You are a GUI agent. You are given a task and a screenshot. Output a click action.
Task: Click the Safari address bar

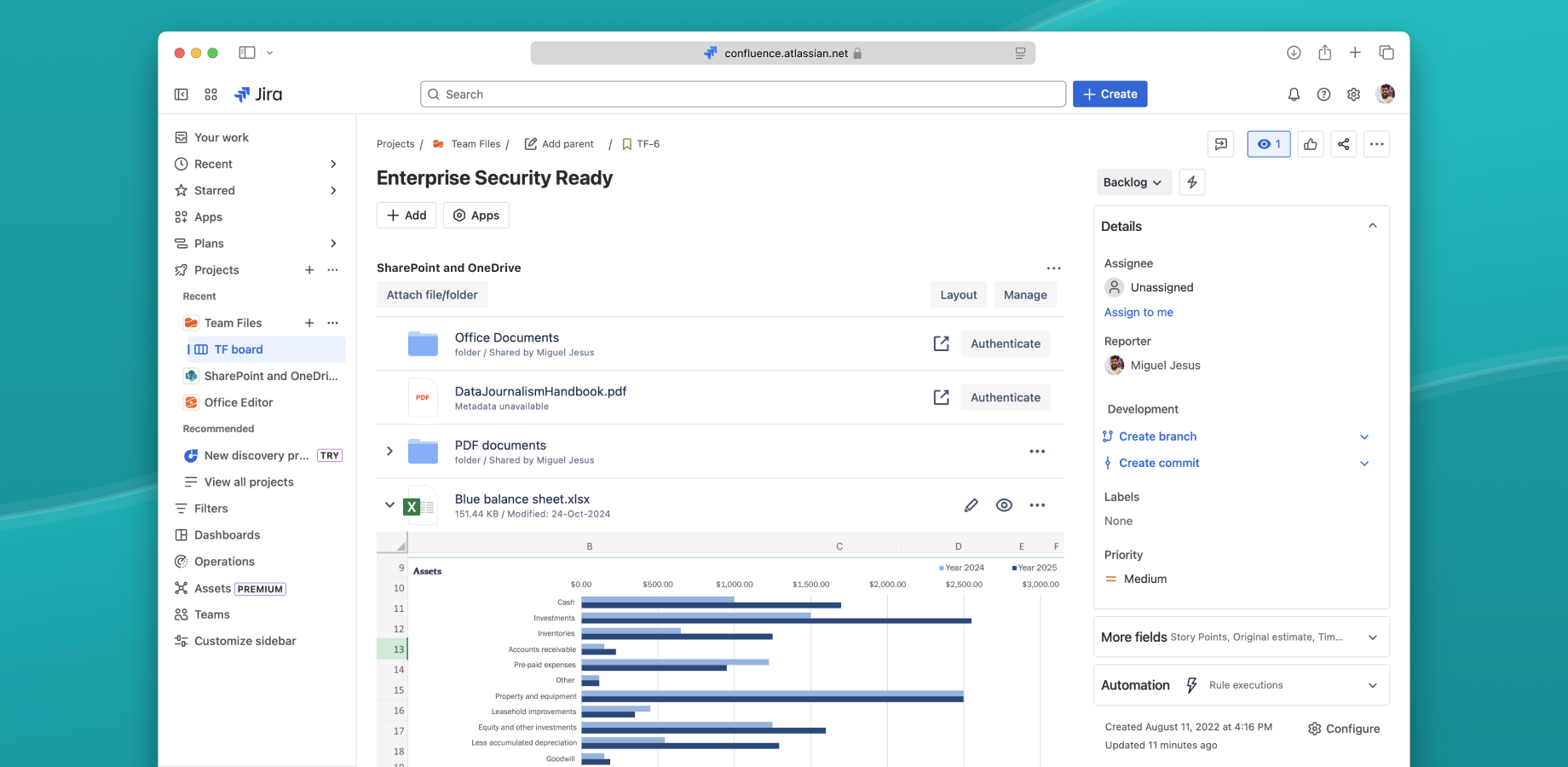point(782,53)
